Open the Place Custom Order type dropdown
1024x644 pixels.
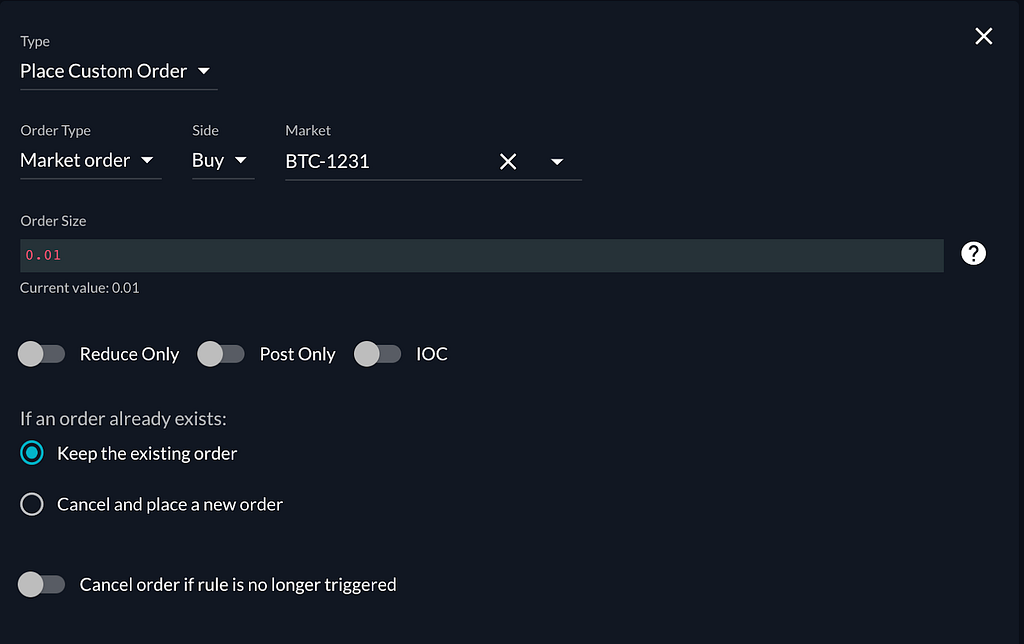(x=118, y=71)
